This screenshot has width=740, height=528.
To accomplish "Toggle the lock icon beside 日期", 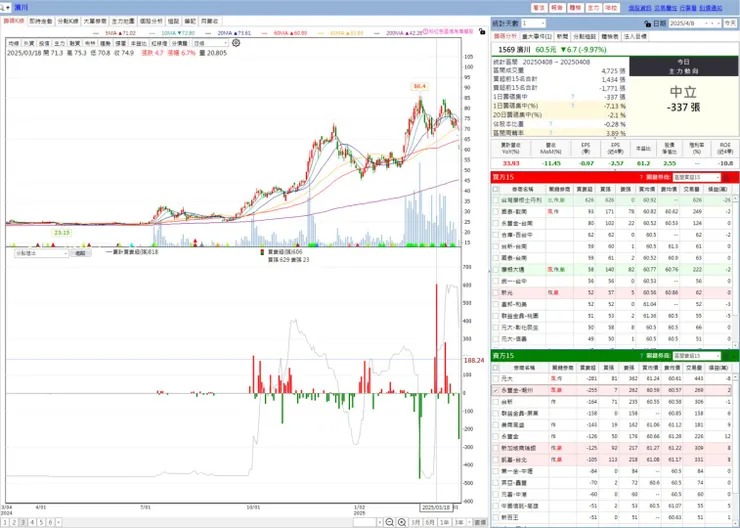I will click(648, 24).
